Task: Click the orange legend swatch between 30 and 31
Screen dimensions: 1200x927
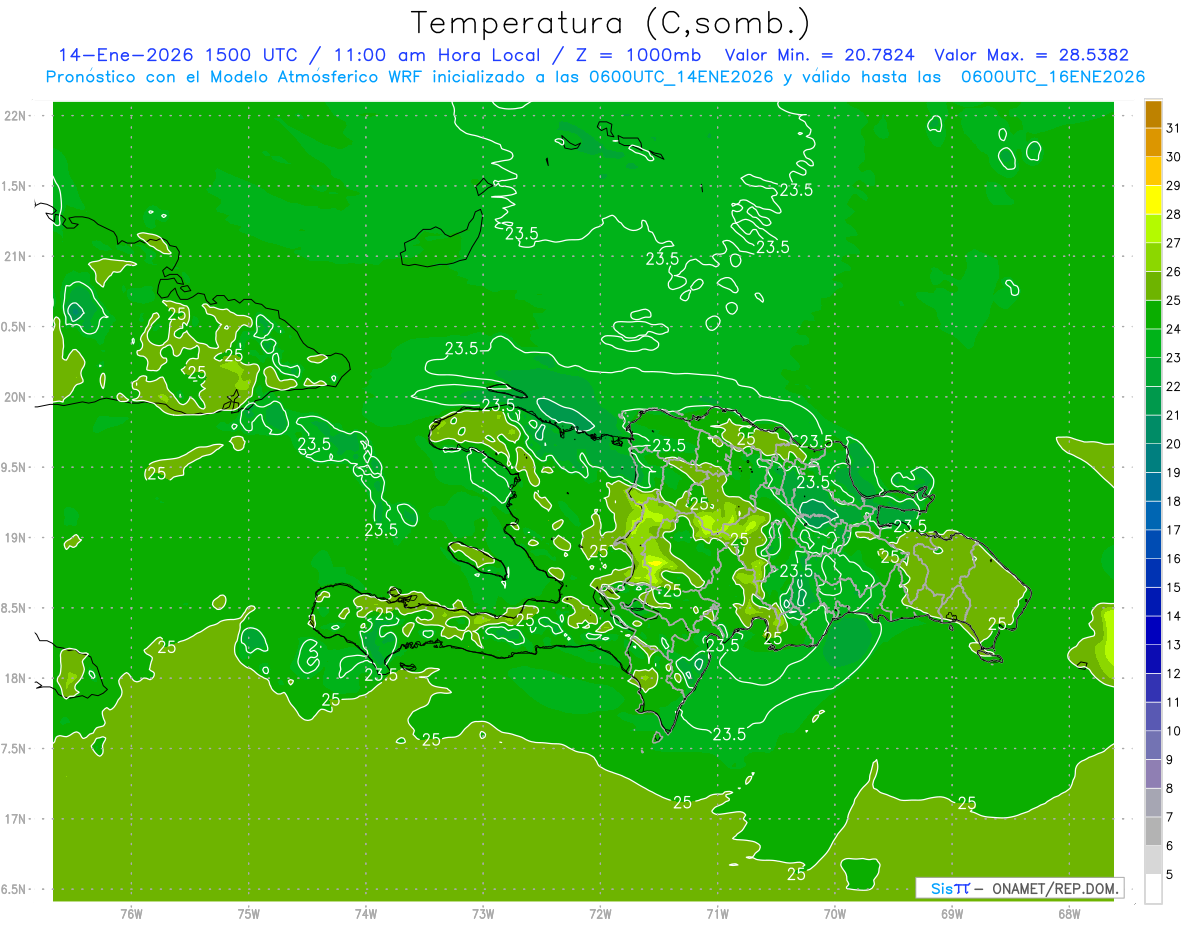Action: [1153, 143]
